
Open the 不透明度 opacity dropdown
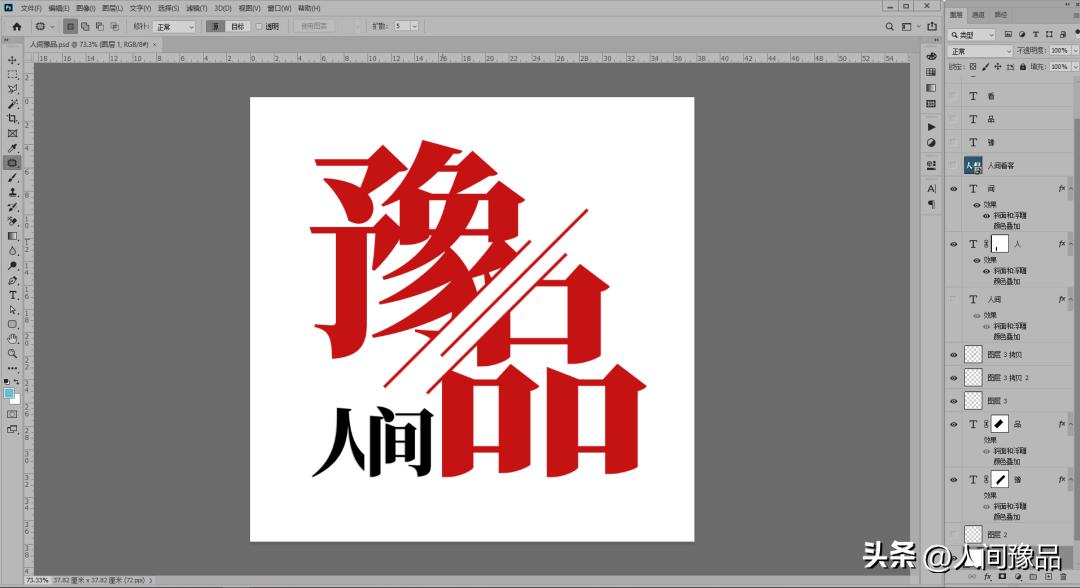1074,50
